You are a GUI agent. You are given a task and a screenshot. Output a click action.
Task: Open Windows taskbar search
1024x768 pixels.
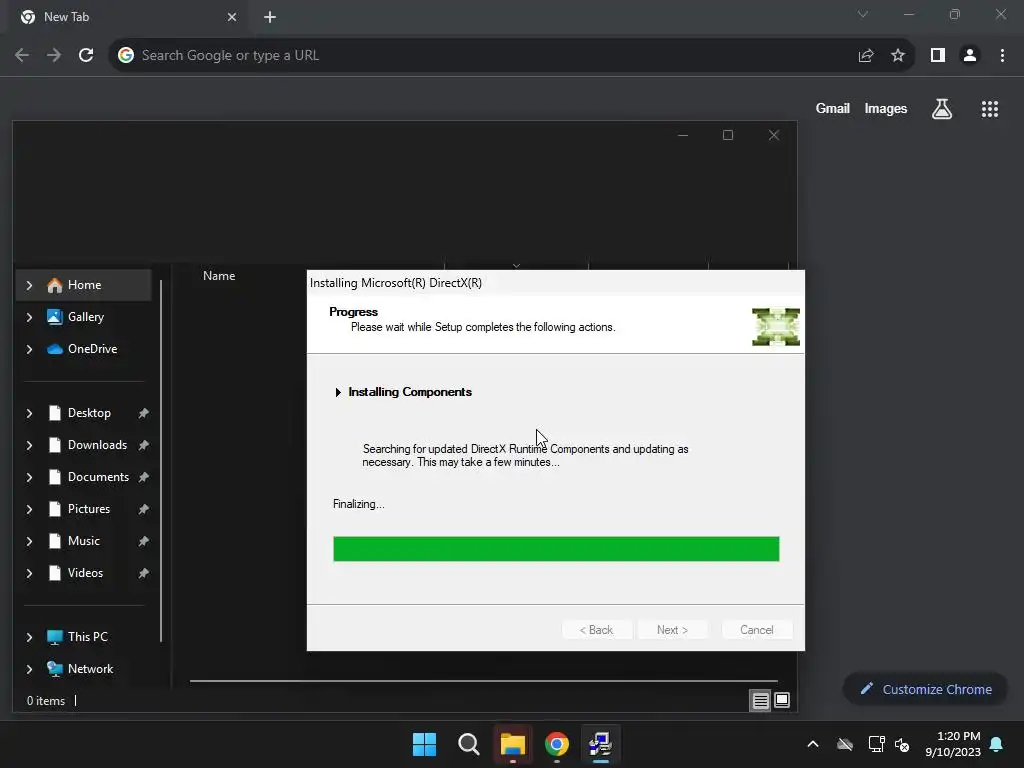pyautogui.click(x=468, y=744)
